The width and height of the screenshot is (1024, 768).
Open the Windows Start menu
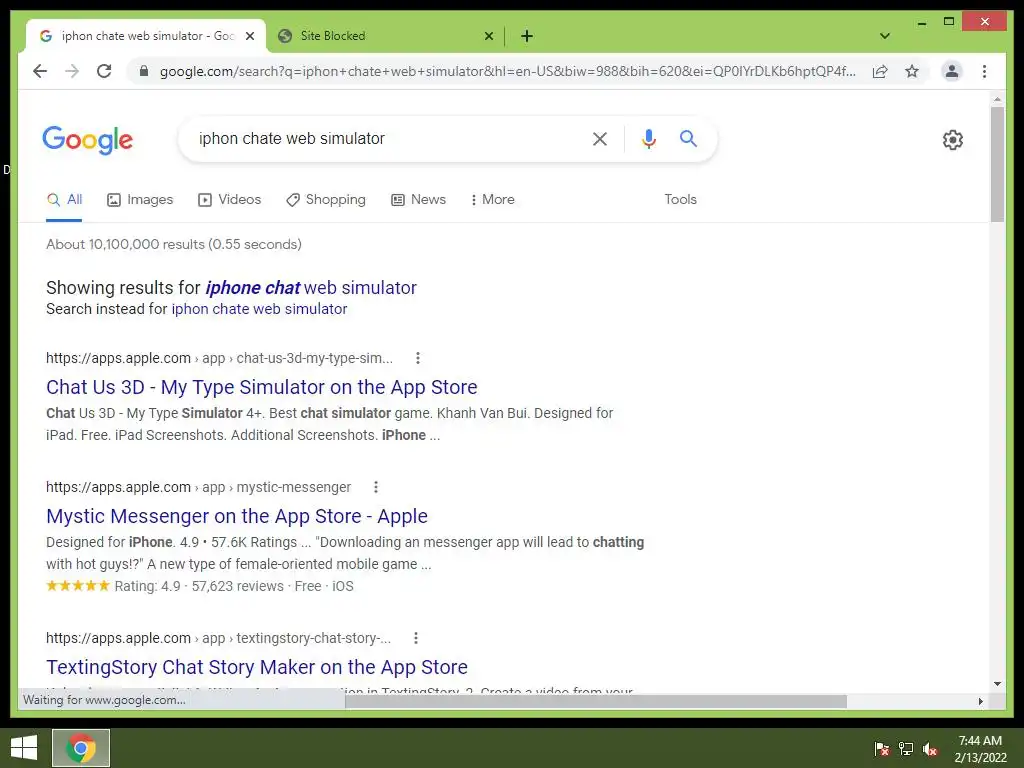24,748
